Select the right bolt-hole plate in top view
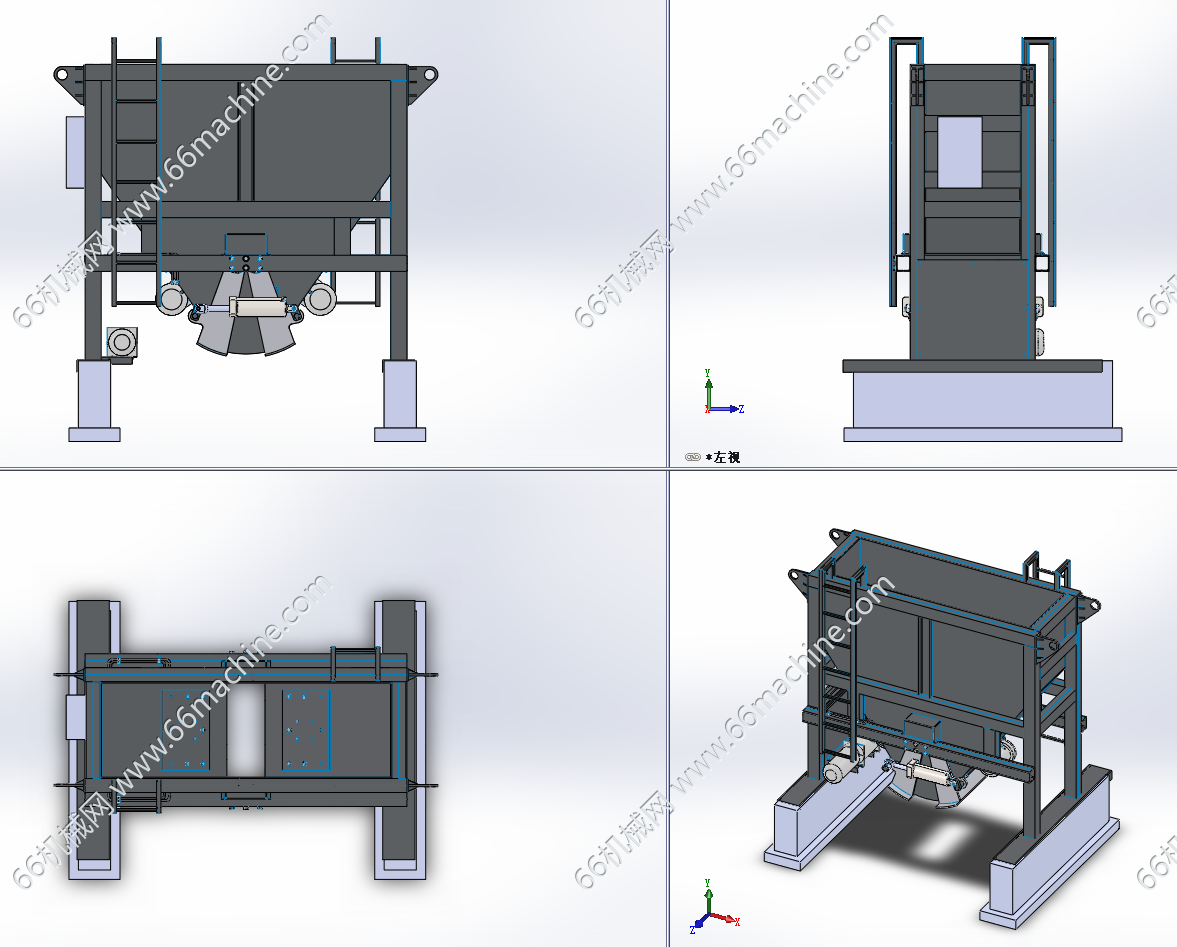Viewport: 1177px width, 947px height. [306, 729]
